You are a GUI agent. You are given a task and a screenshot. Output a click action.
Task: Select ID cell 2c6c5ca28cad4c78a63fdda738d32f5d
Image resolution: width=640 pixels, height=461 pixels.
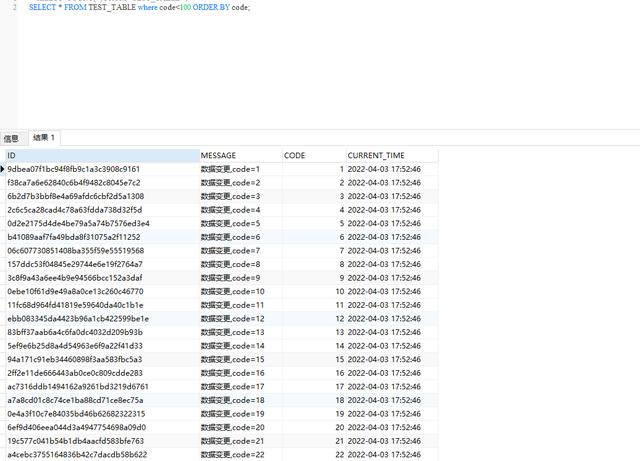tap(102, 210)
